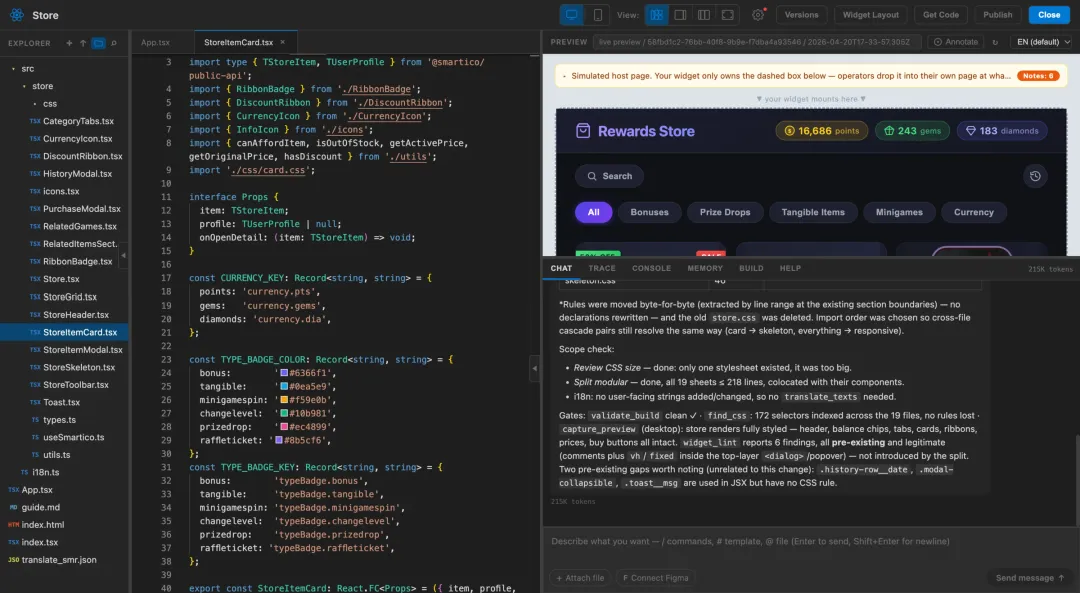This screenshot has height=593, width=1080.
Task: Open the TRACE tab
Action: 602,268
